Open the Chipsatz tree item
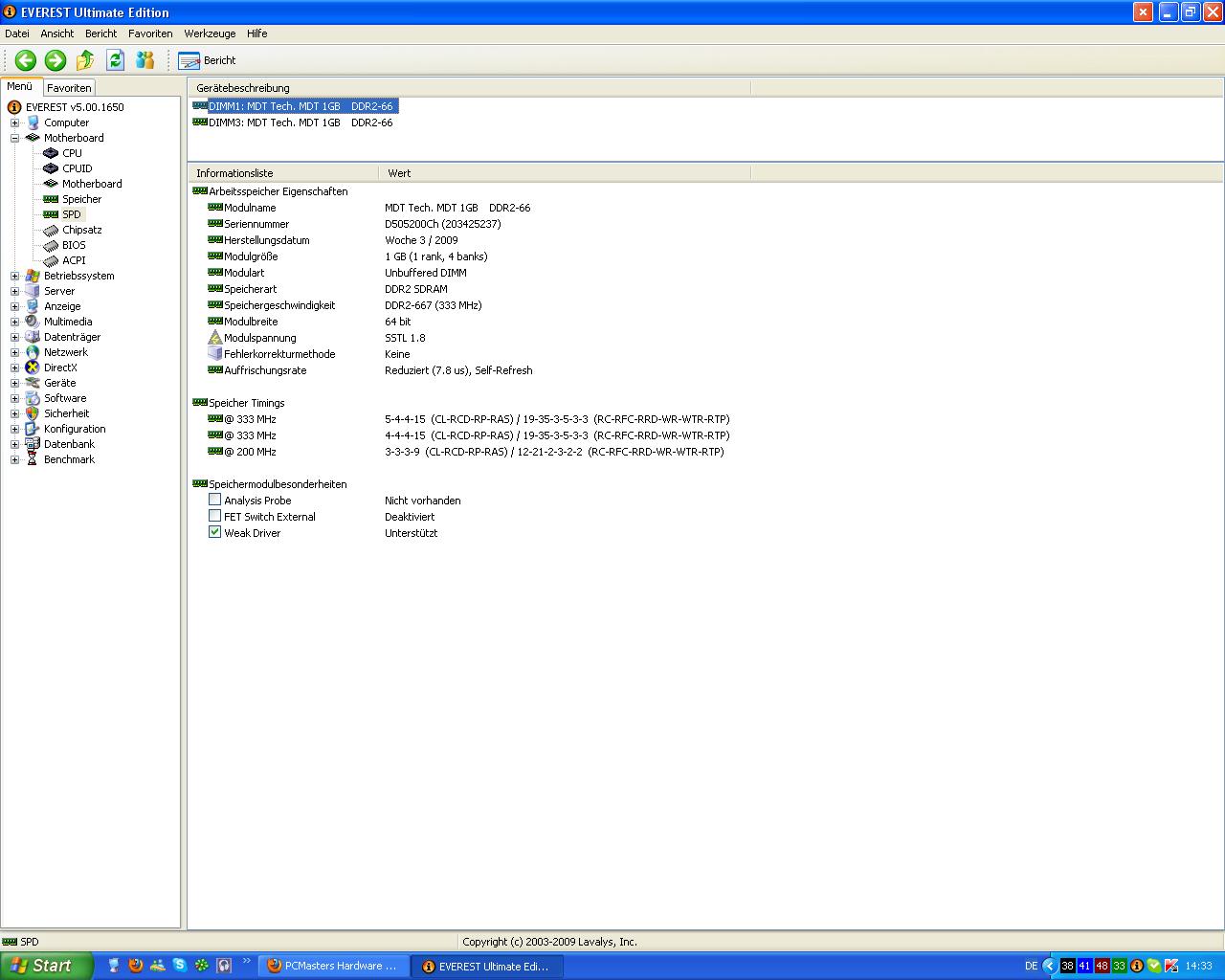This screenshot has height=980, width=1225. coord(81,230)
